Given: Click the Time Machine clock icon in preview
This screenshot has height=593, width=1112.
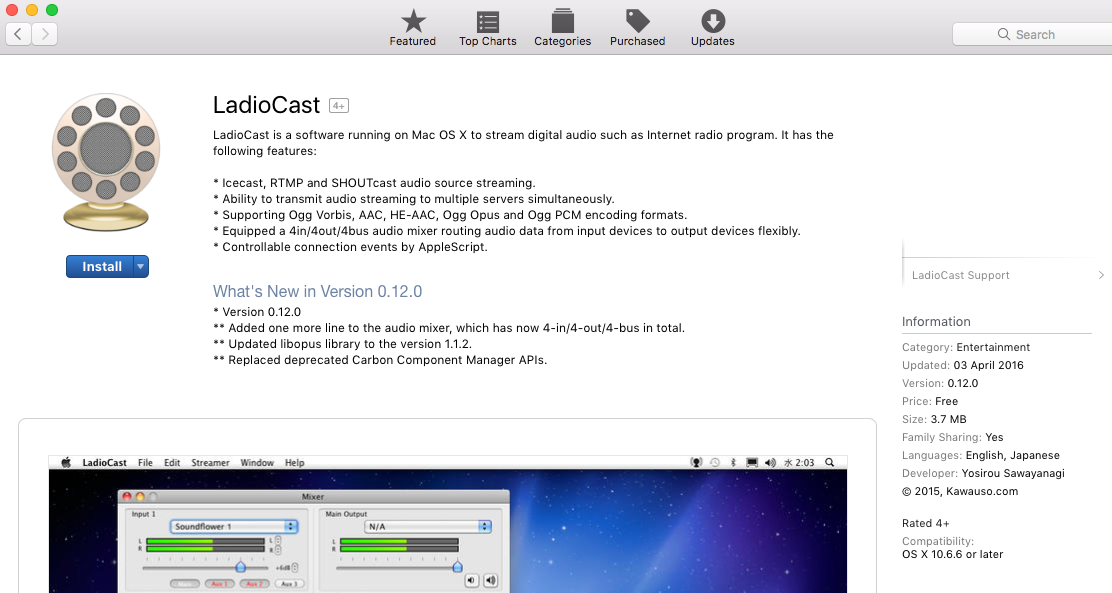Looking at the screenshot, I should pos(715,462).
